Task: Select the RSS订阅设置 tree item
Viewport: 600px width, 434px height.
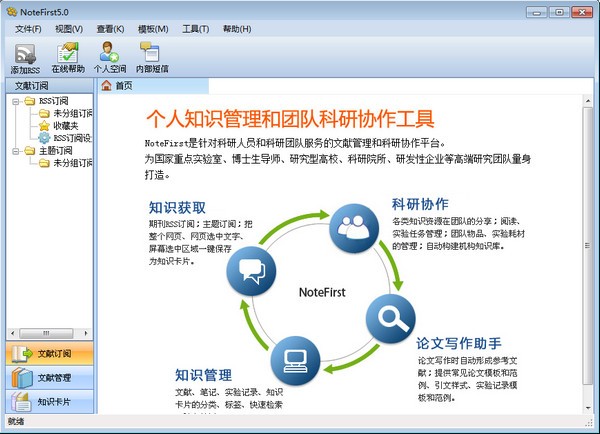Action: coord(73,138)
